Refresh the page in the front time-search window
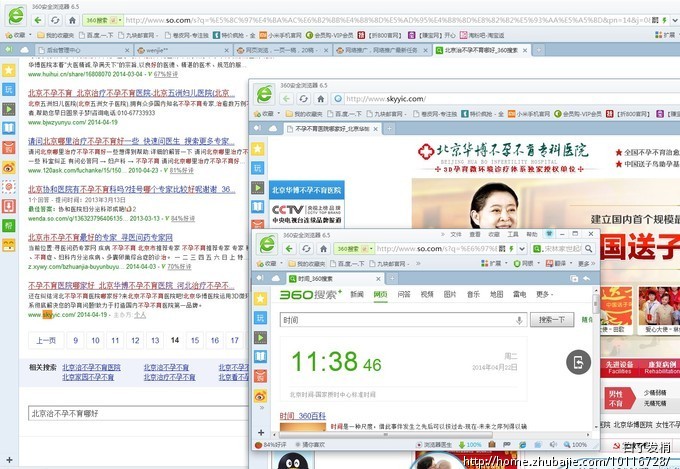680x469 pixels. tap(306, 249)
